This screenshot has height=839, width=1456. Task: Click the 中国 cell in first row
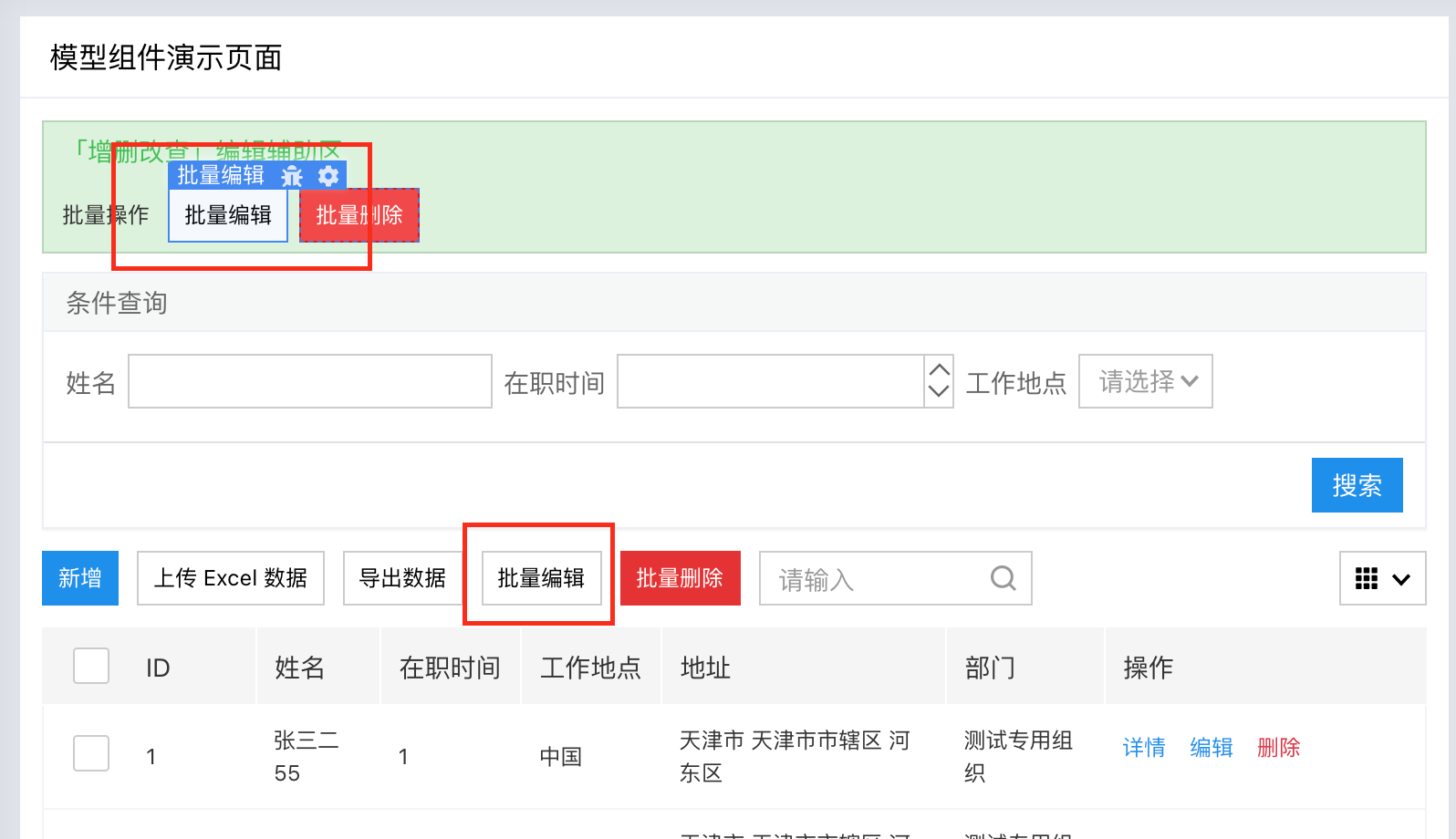coord(560,757)
